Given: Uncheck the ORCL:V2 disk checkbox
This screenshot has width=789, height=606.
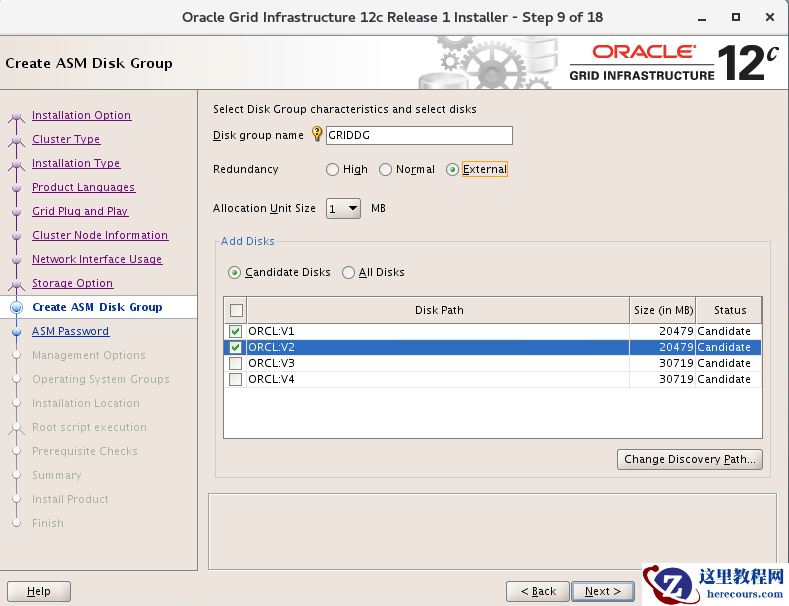Looking at the screenshot, I should (x=235, y=347).
